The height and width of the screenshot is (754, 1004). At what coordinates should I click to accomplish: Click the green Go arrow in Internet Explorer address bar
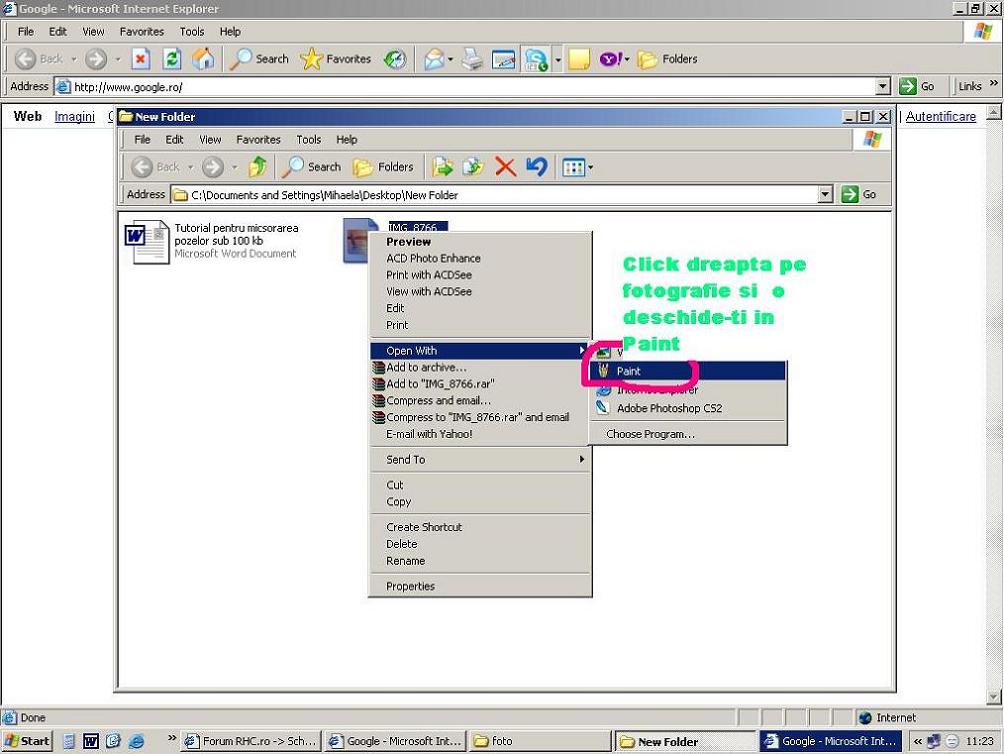907,86
